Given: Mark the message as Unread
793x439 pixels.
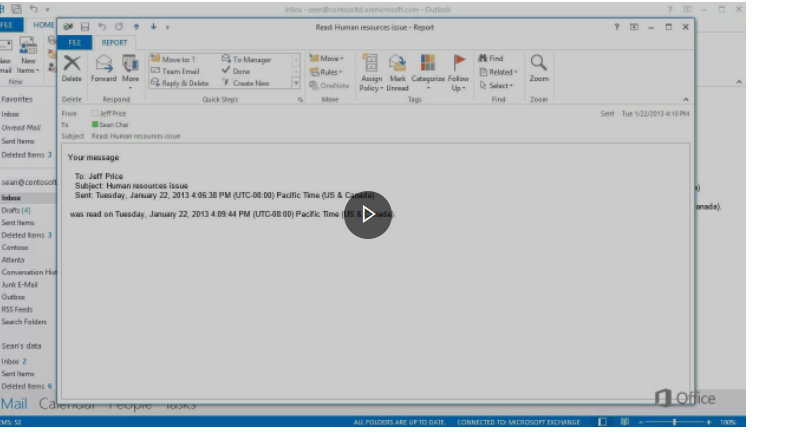Looking at the screenshot, I should (398, 73).
